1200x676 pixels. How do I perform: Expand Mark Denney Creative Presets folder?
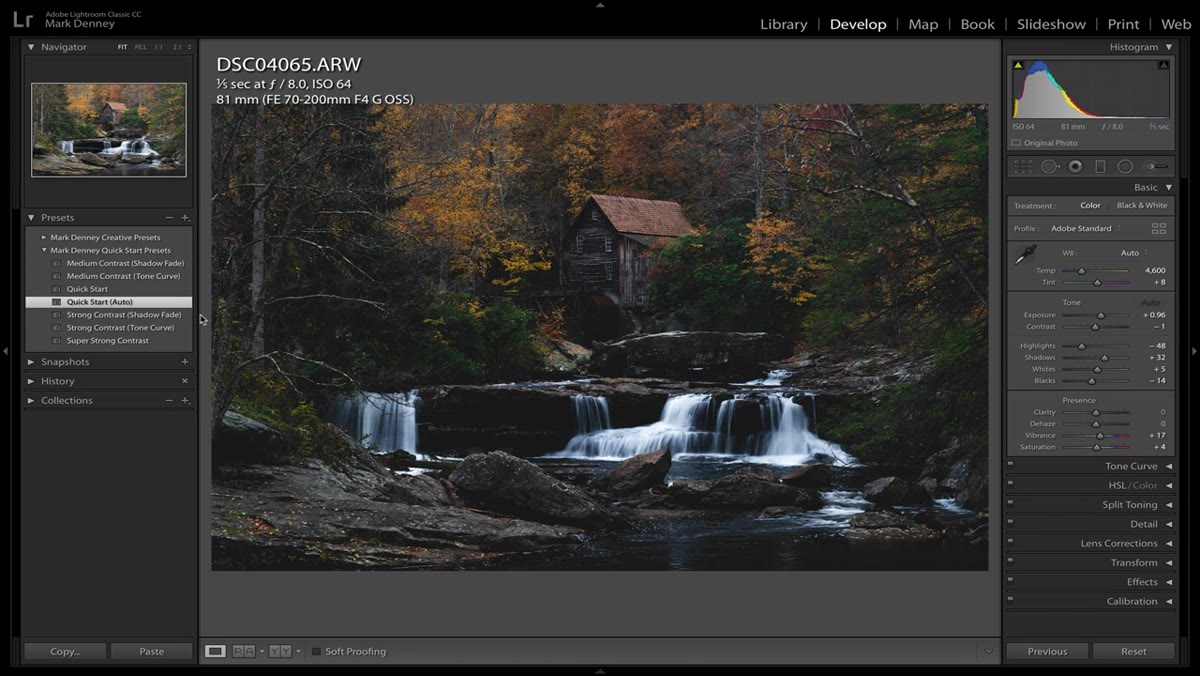[x=44, y=238]
